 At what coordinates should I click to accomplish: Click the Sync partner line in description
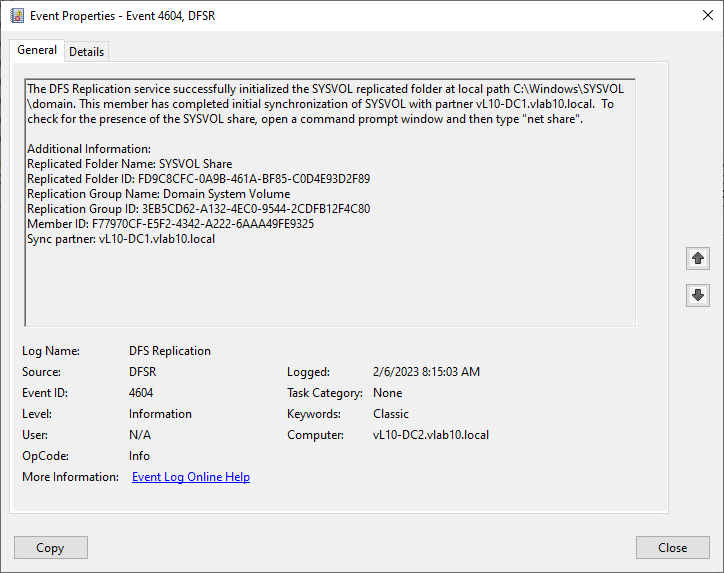pos(121,239)
